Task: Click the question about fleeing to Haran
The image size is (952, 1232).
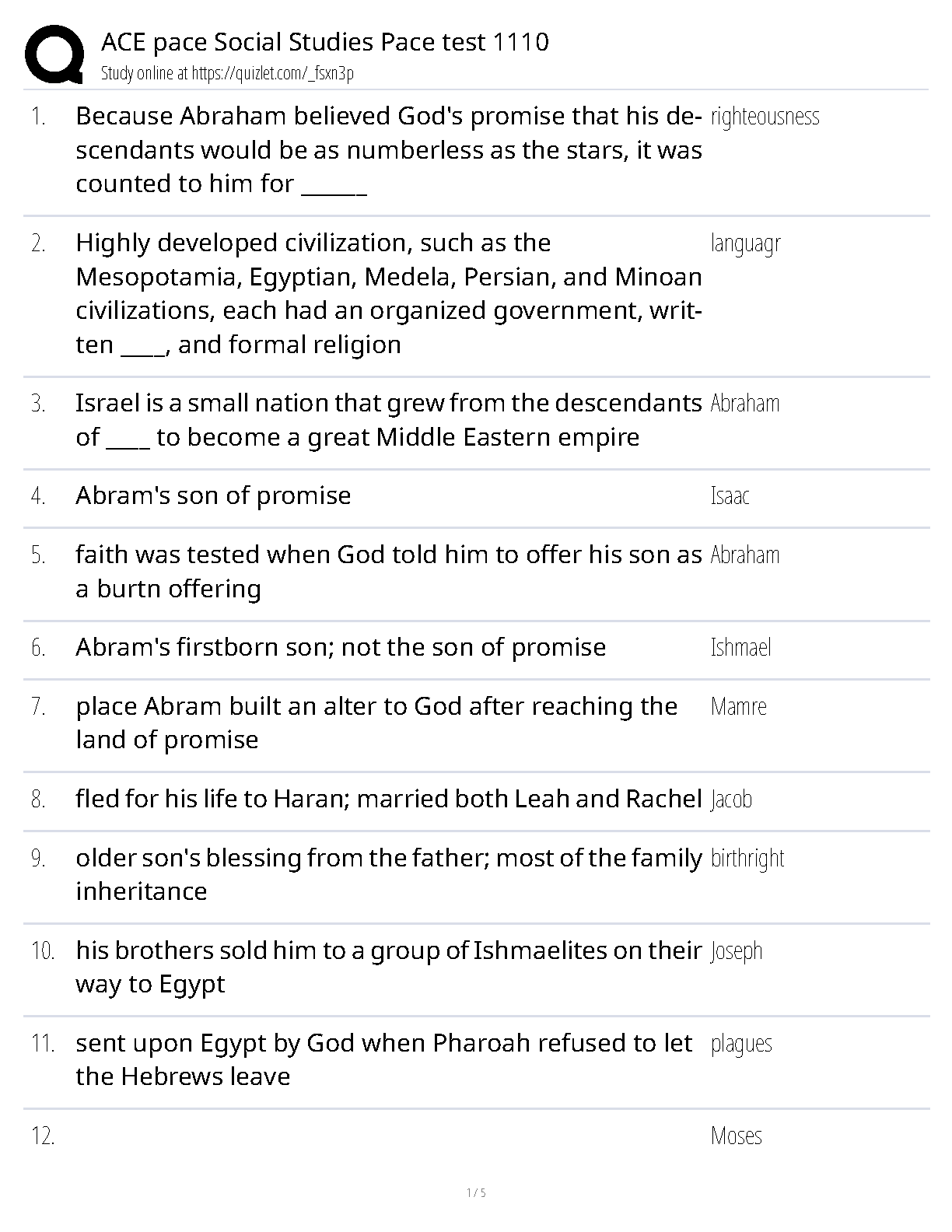Action: click(389, 800)
